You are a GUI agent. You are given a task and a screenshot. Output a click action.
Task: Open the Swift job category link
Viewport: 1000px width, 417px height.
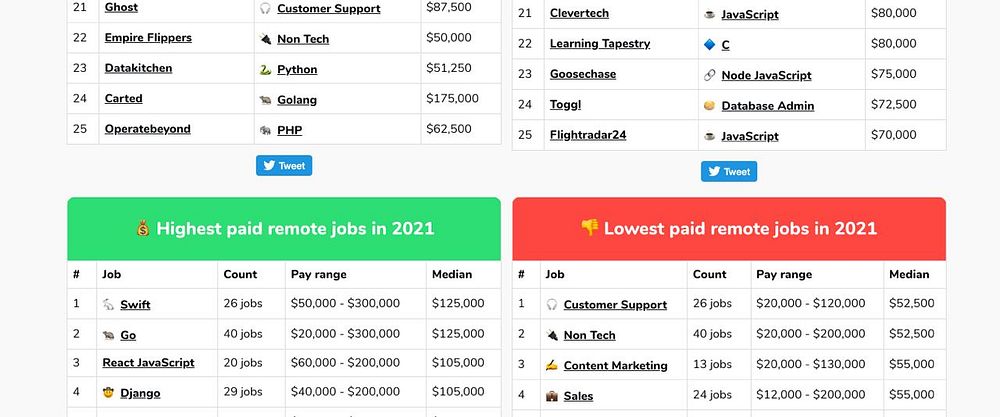(x=135, y=305)
